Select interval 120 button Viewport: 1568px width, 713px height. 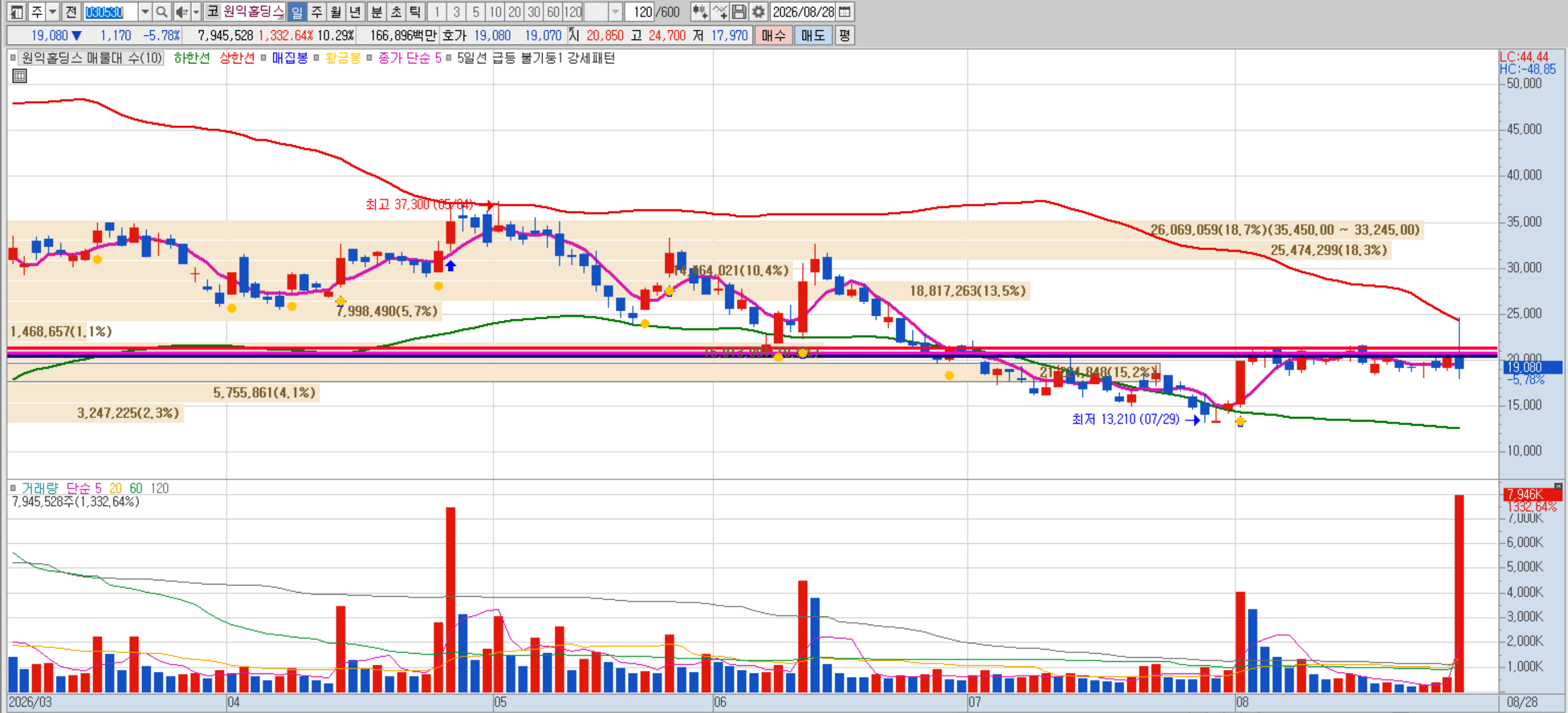pyautogui.click(x=573, y=12)
